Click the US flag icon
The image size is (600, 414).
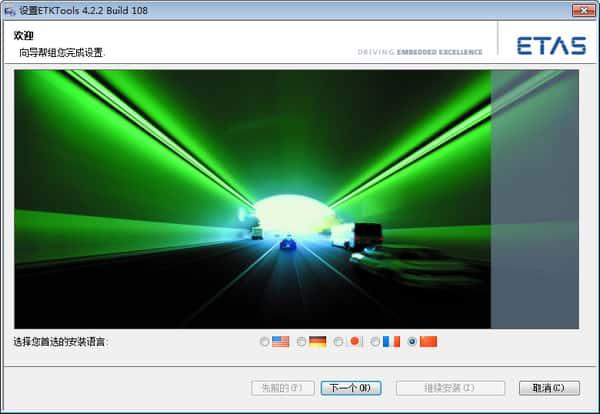[280, 341]
